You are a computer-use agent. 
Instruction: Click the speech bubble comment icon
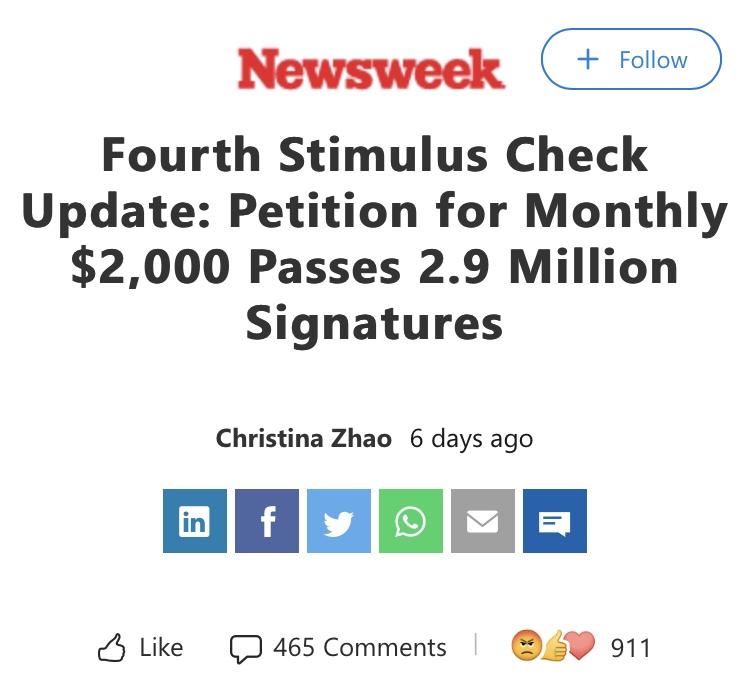(245, 649)
